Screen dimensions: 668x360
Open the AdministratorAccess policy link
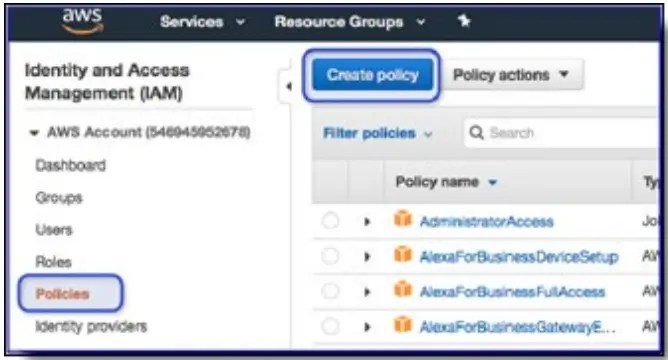(x=487, y=222)
